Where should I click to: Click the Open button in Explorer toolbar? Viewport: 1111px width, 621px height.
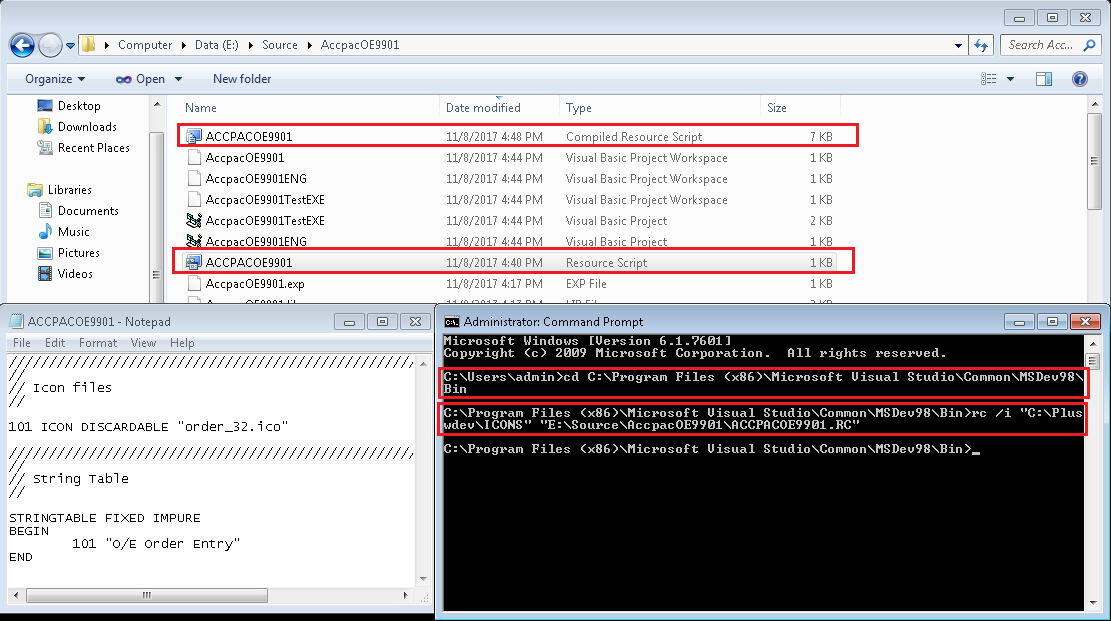pyautogui.click(x=141, y=79)
